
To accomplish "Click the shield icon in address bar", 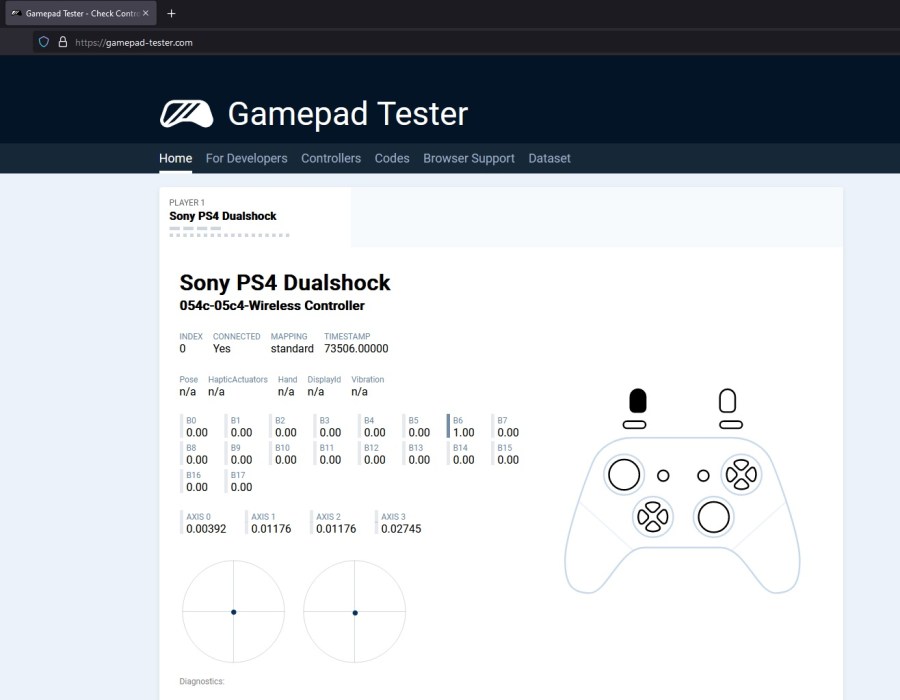I will tap(43, 42).
